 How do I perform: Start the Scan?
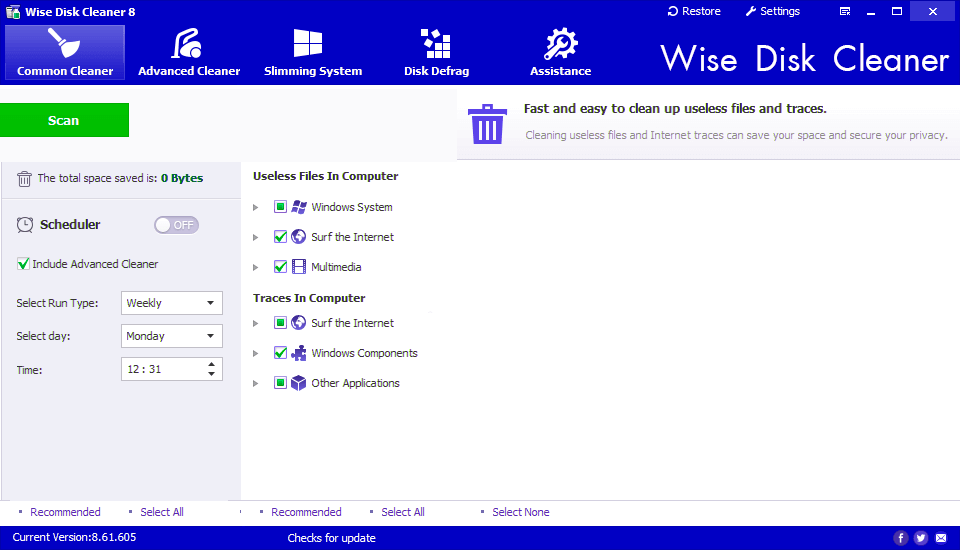point(64,120)
